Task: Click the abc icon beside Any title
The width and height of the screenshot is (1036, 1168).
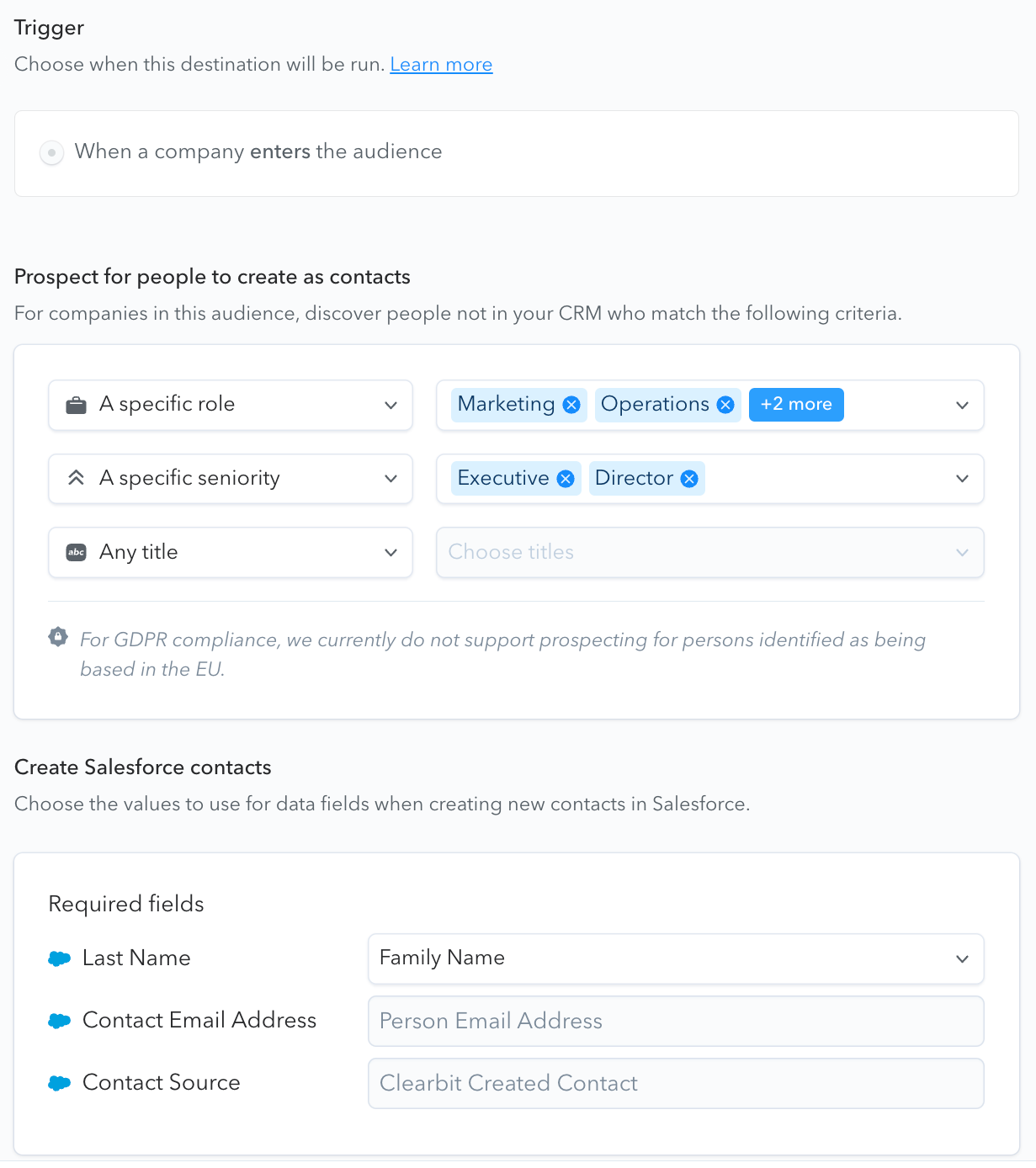Action: pyautogui.click(x=77, y=552)
